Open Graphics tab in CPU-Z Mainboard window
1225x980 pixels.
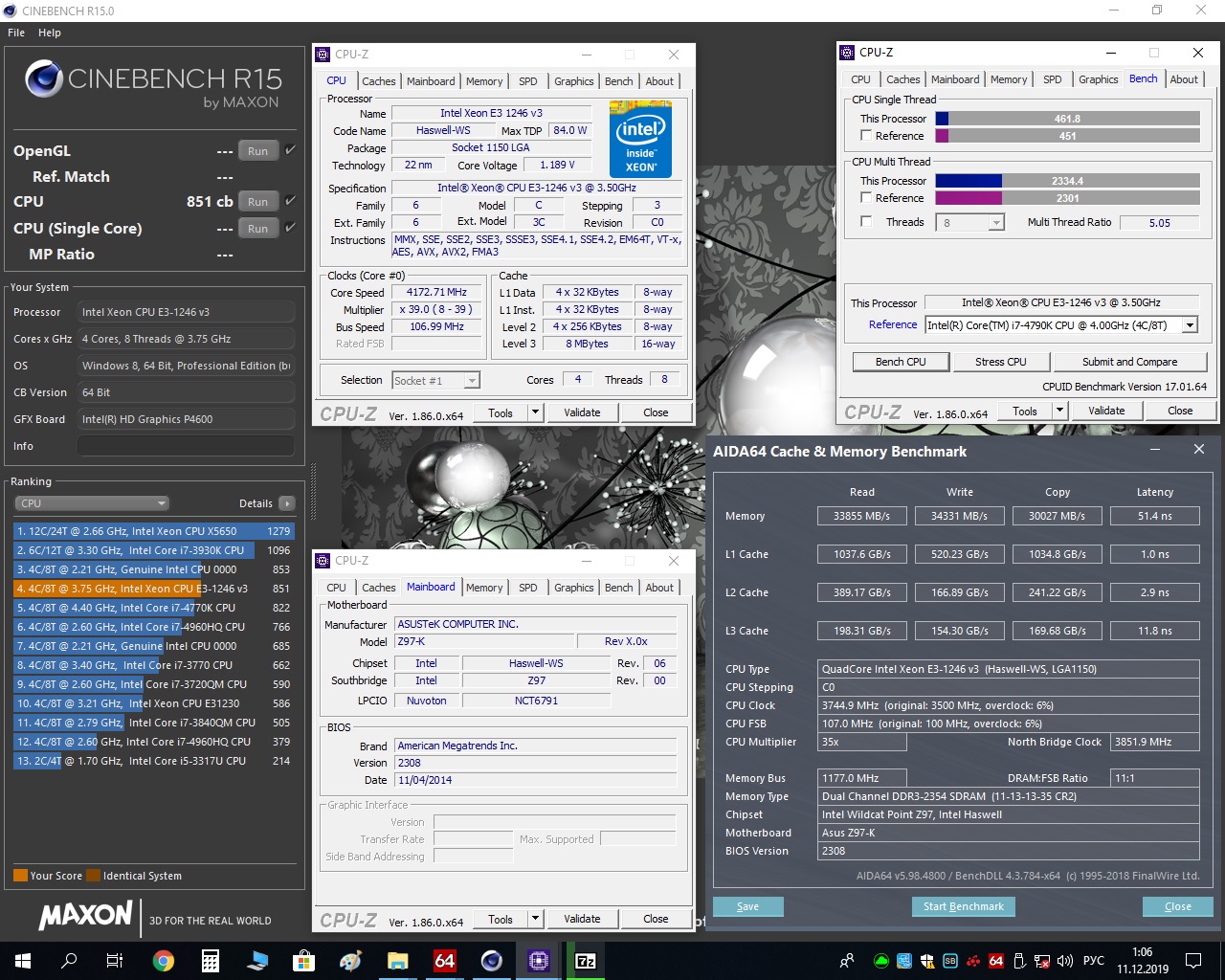tap(574, 588)
